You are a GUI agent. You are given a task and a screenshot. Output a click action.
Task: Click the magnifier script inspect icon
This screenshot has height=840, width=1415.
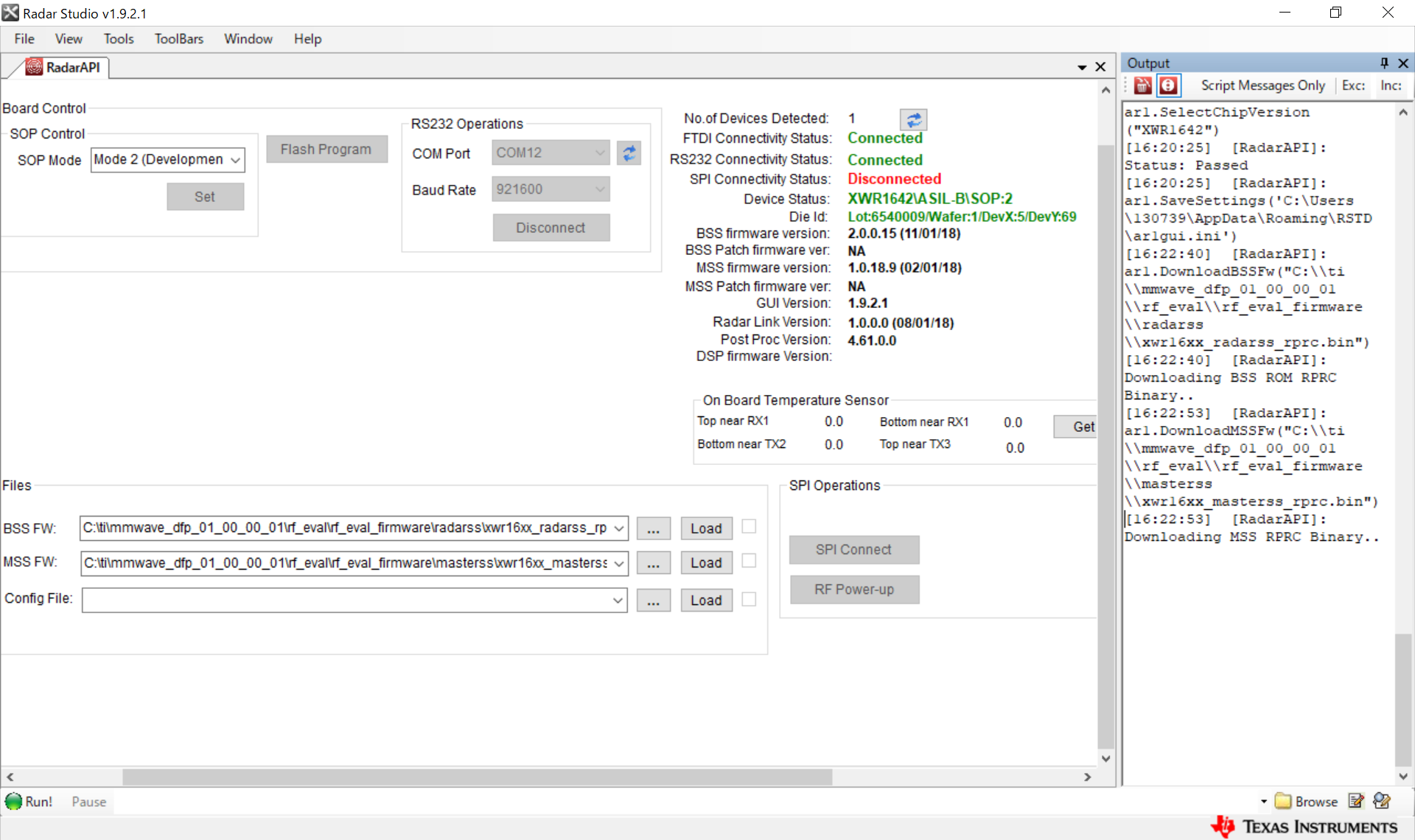(1382, 801)
